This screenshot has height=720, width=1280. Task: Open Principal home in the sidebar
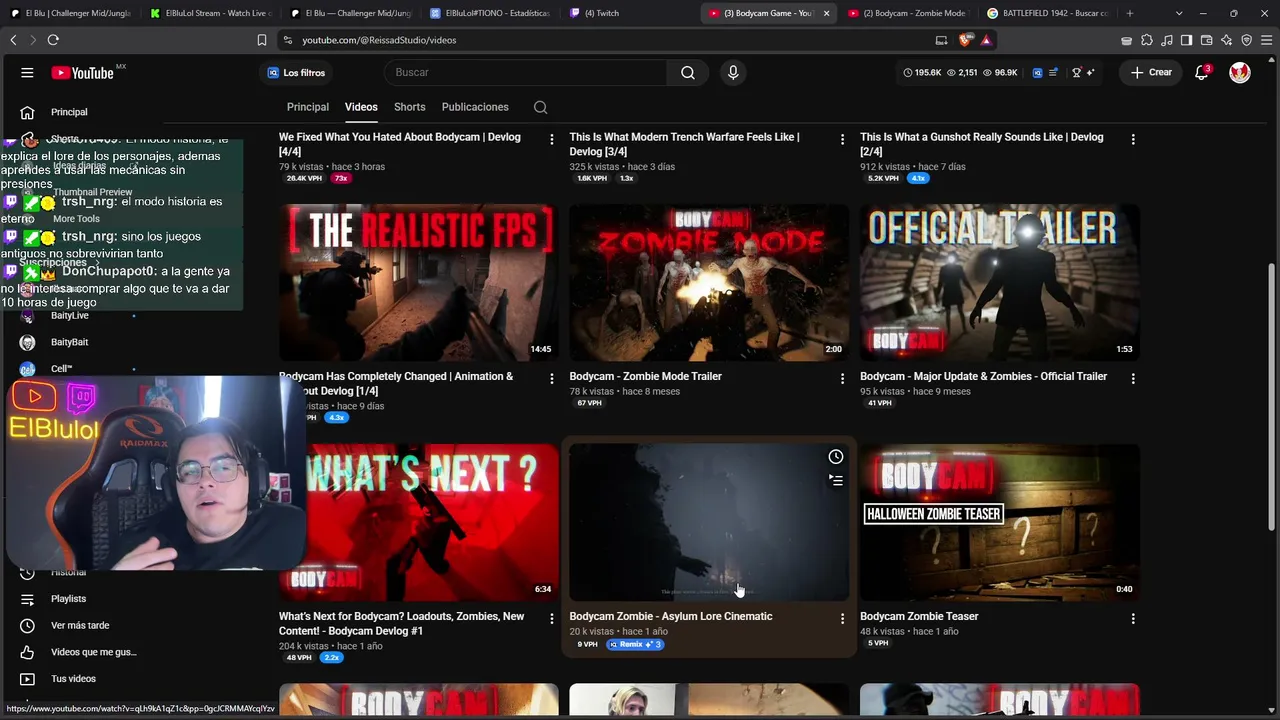coord(69,112)
